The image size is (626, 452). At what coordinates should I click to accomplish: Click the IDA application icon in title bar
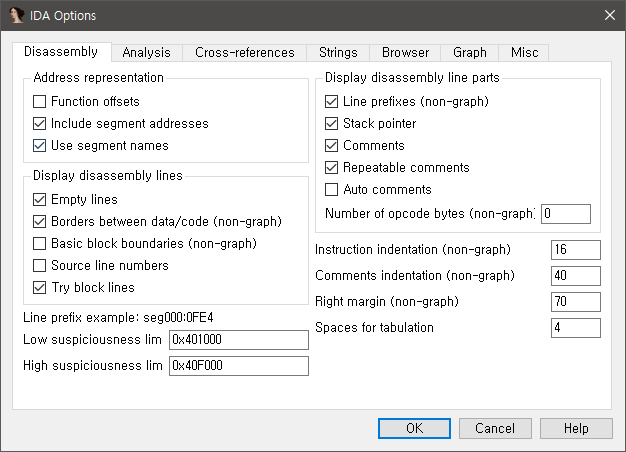coord(16,16)
